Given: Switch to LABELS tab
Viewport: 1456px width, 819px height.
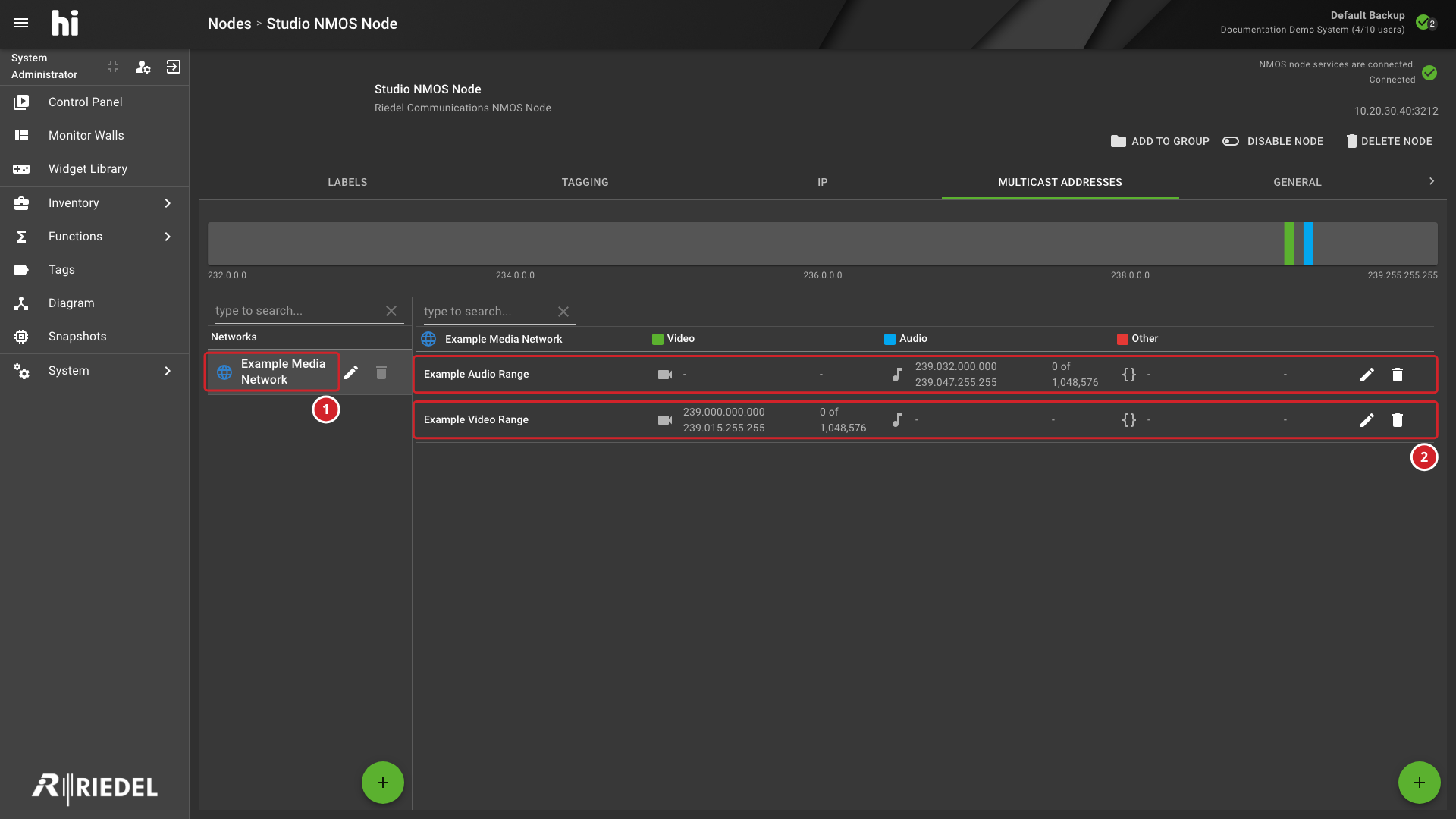Looking at the screenshot, I should click(347, 182).
